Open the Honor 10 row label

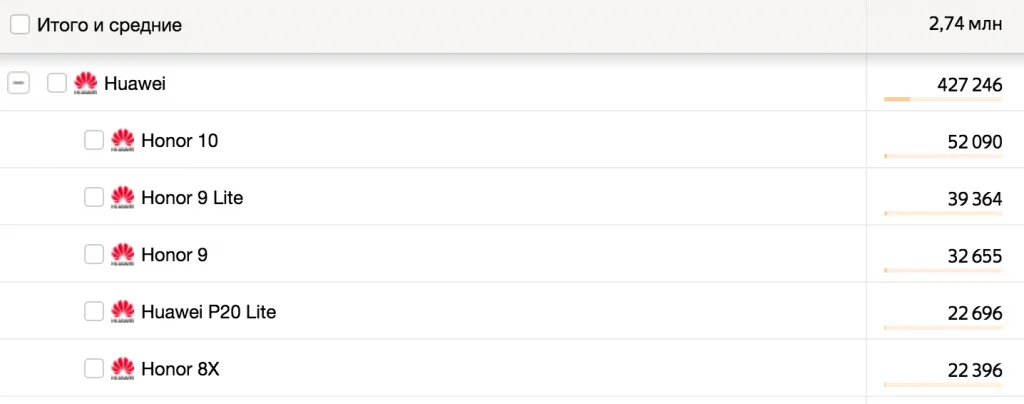tap(180, 140)
